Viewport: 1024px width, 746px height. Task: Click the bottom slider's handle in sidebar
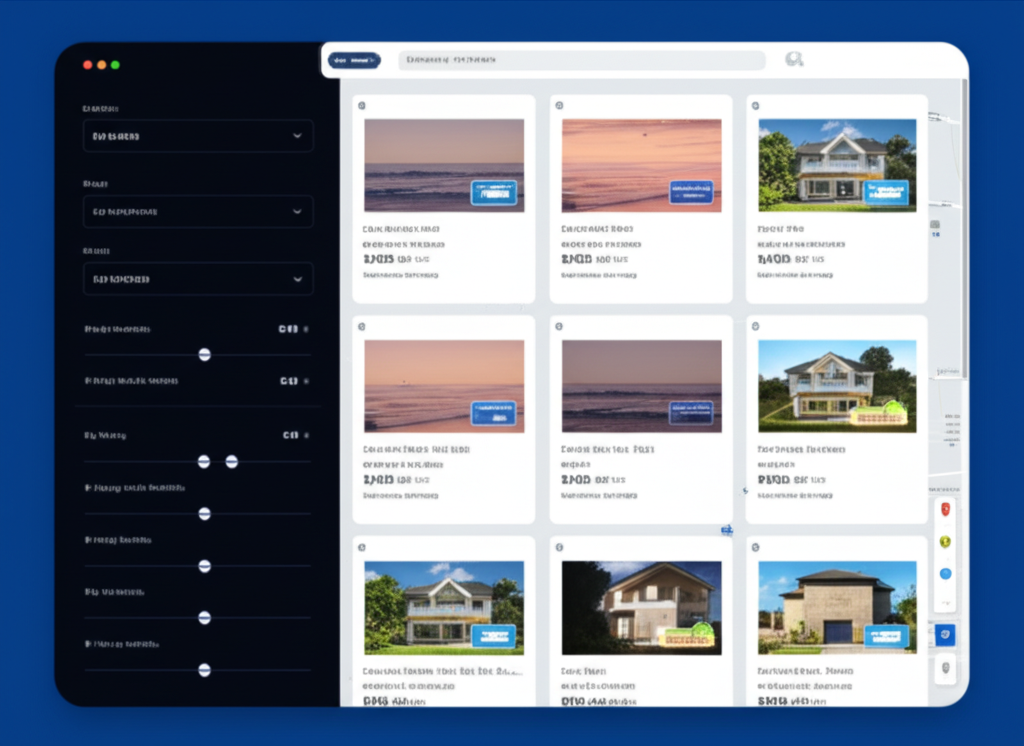(204, 670)
